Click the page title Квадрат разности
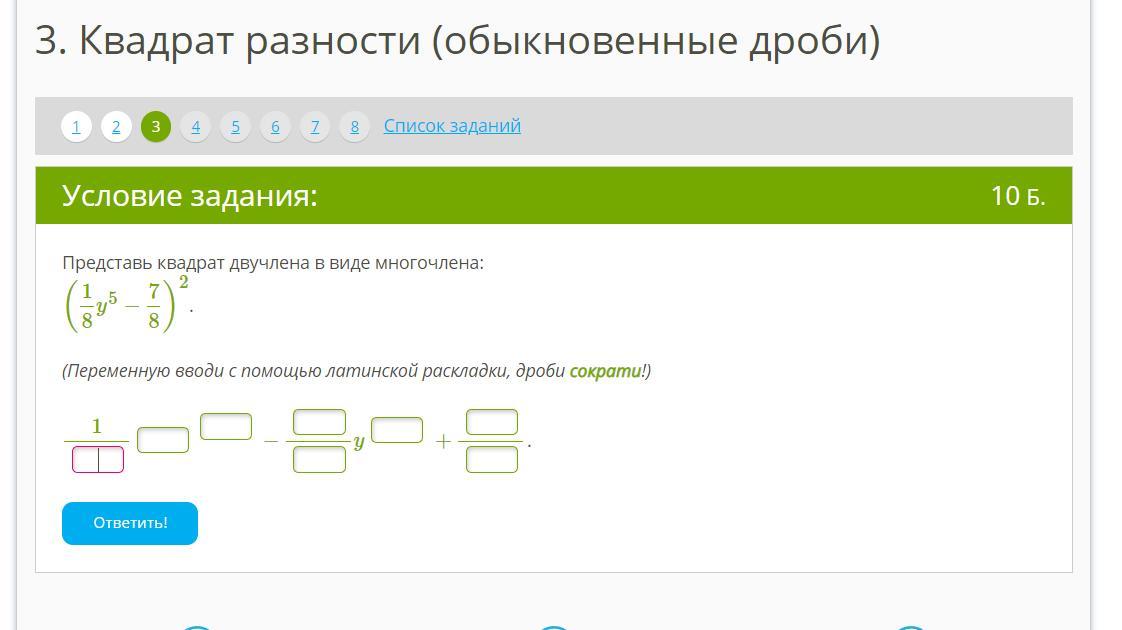The height and width of the screenshot is (630, 1122). click(x=458, y=40)
